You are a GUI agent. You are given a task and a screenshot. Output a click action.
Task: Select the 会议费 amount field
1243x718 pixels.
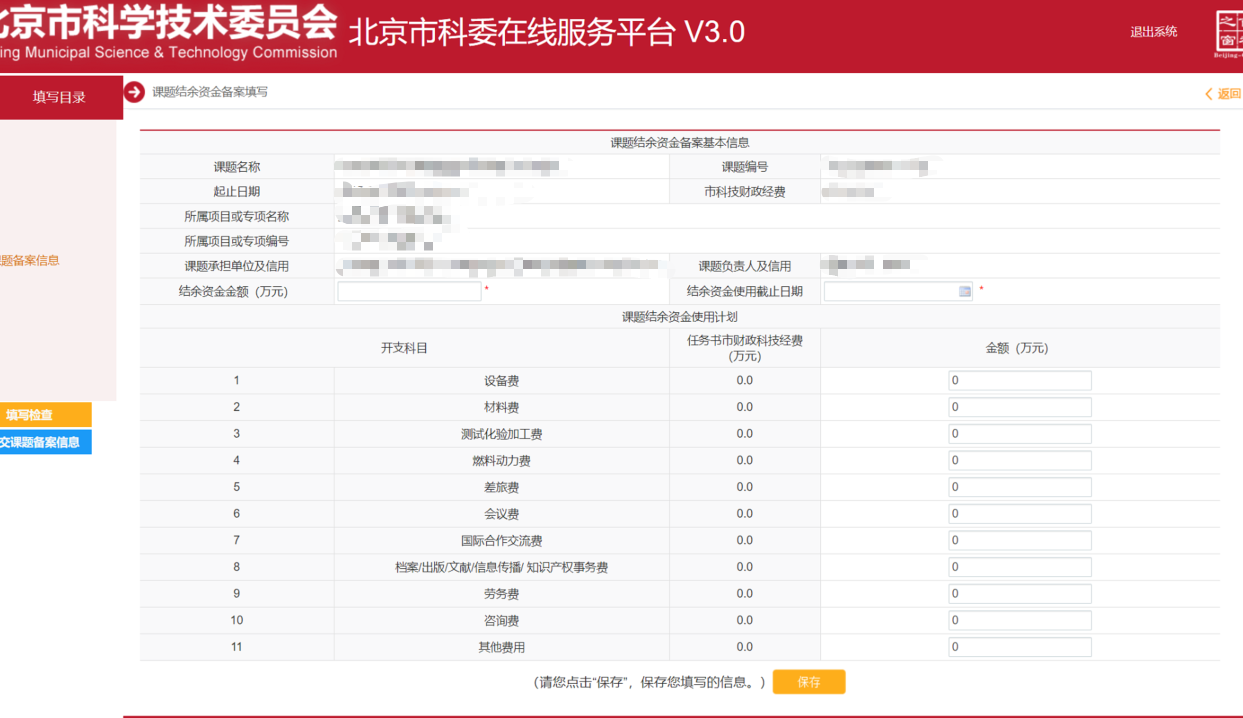click(1019, 514)
